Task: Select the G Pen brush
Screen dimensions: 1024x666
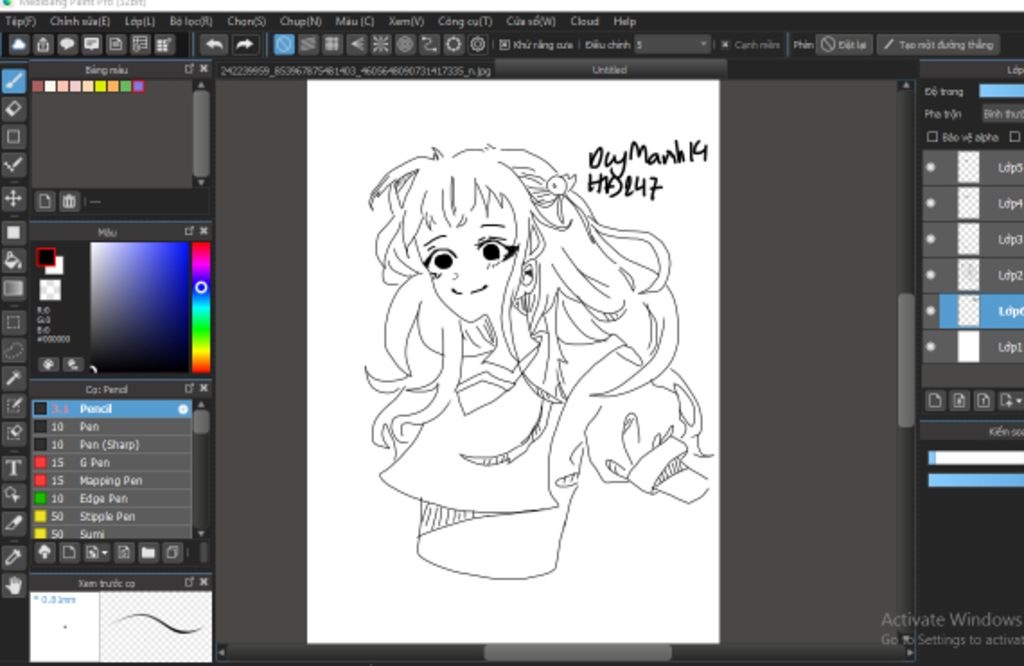Action: [x=112, y=462]
